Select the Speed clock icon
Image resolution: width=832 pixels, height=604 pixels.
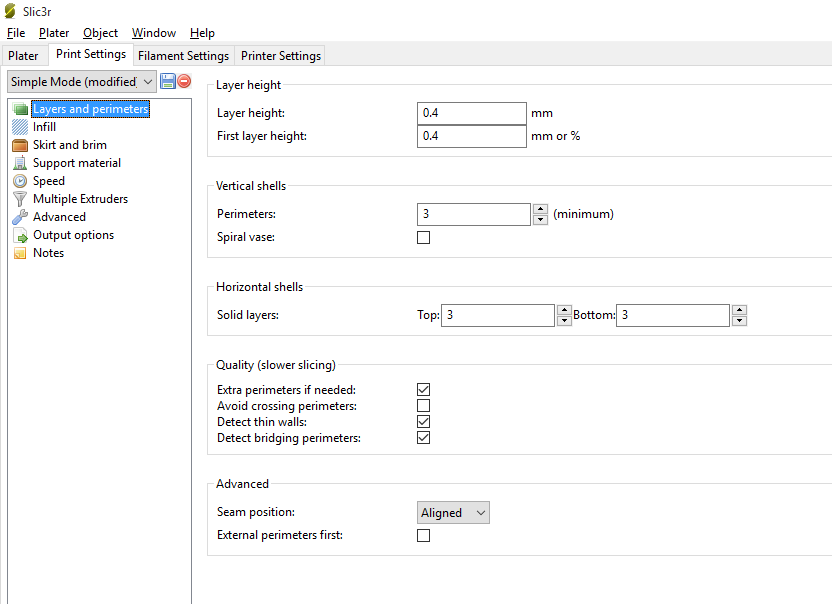click(x=20, y=181)
